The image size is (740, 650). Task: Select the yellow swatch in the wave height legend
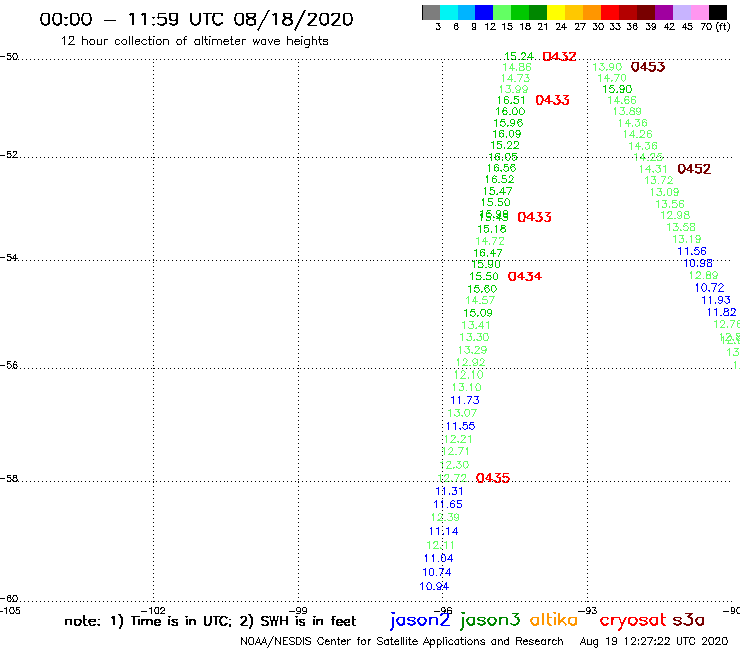(x=556, y=12)
